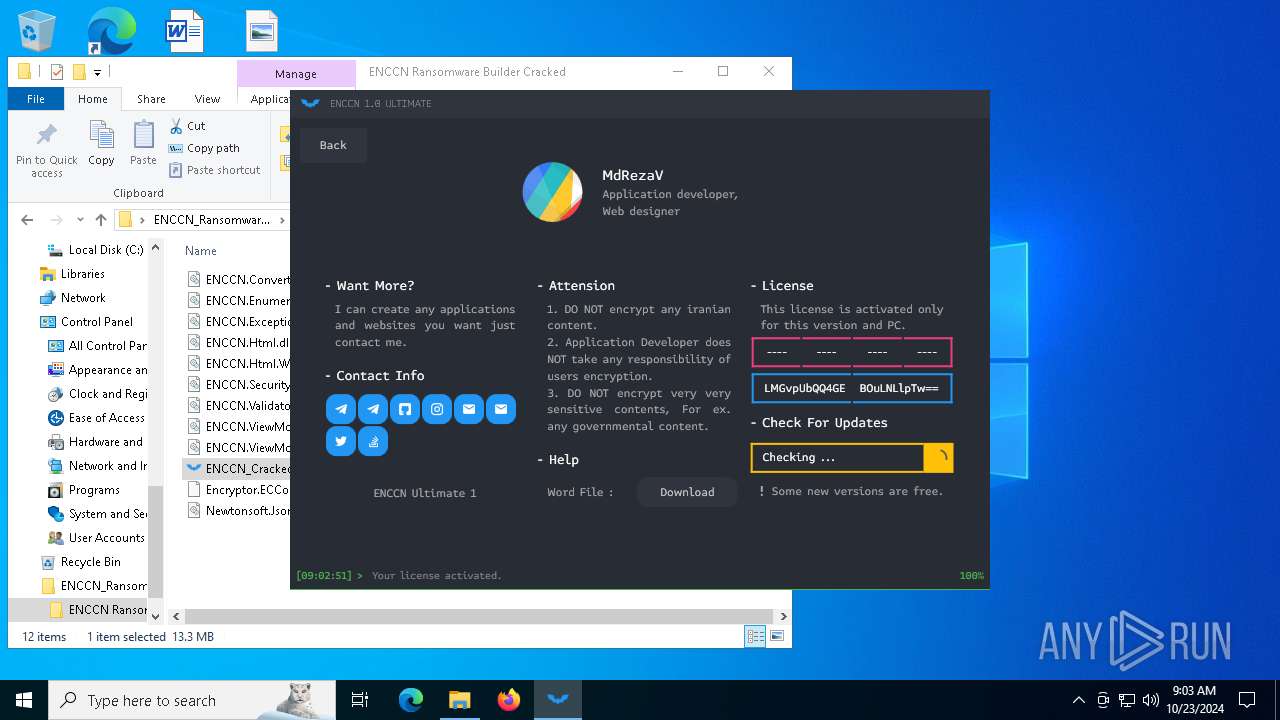Click the ENCCN Ultimate 1 label

425,493
